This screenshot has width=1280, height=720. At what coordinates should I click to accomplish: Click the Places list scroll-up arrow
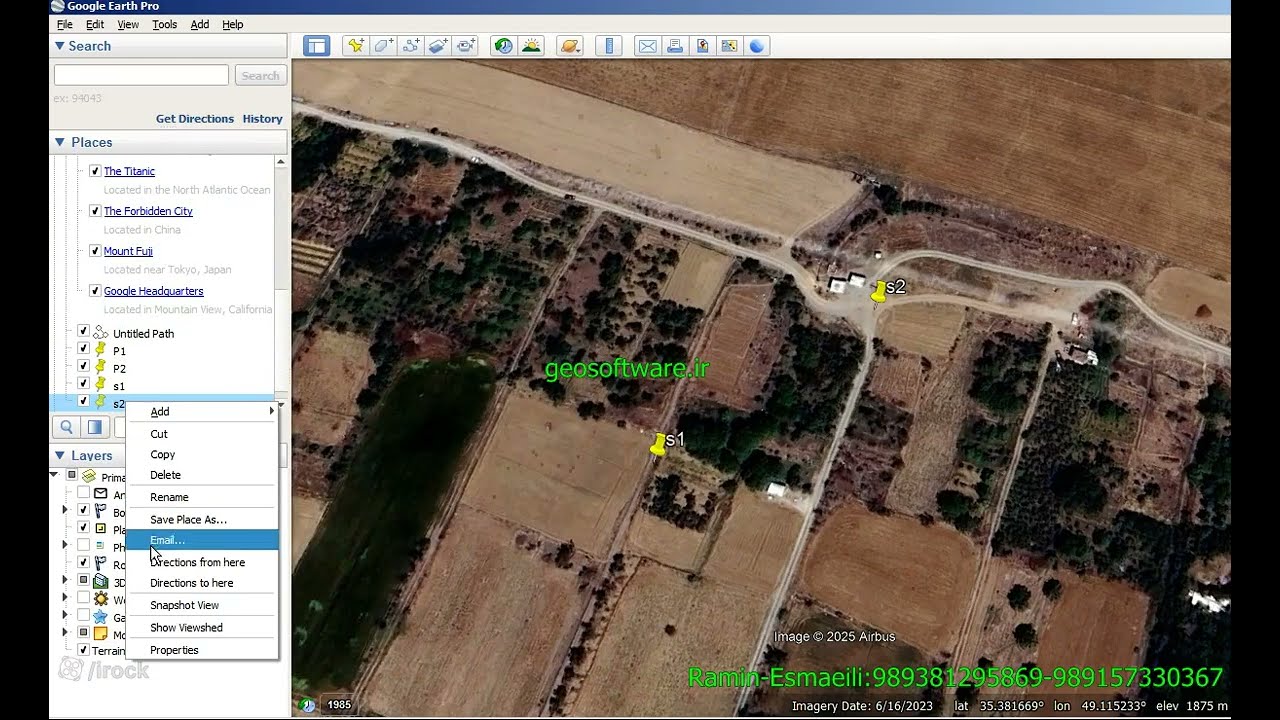281,162
